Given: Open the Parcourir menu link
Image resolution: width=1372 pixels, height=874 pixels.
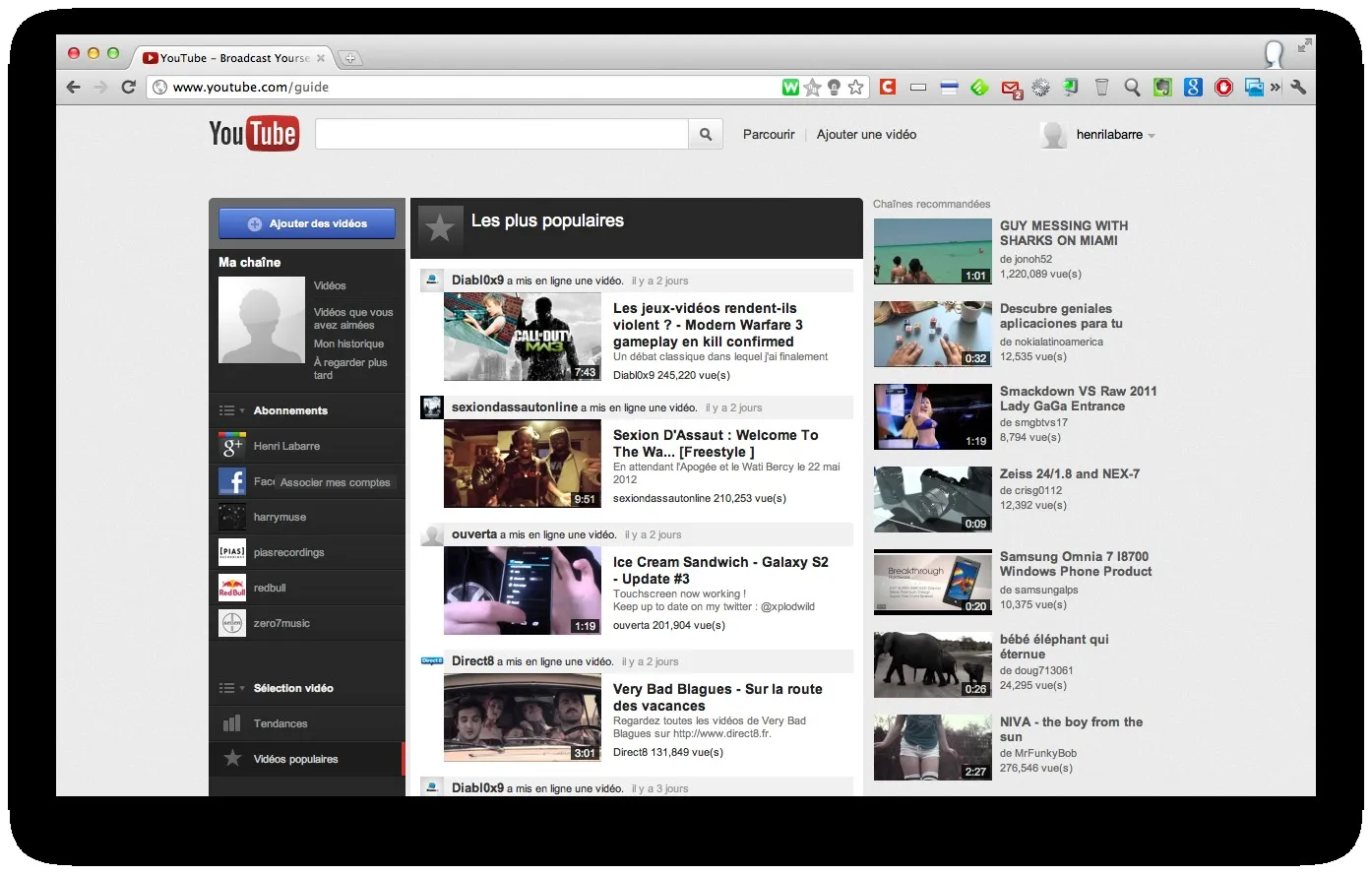Looking at the screenshot, I should click(x=769, y=134).
